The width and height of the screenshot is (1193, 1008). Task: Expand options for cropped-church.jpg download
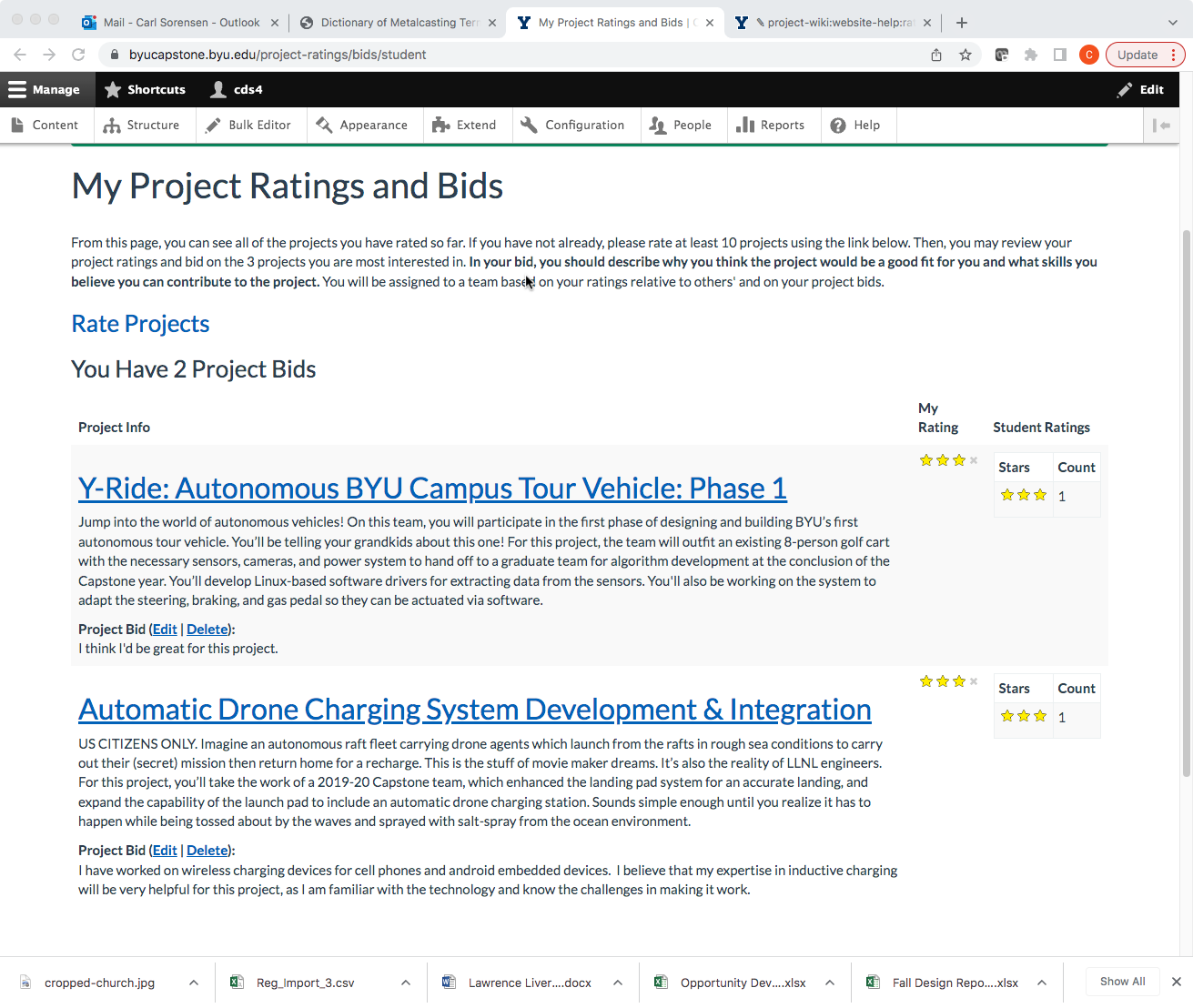194,983
